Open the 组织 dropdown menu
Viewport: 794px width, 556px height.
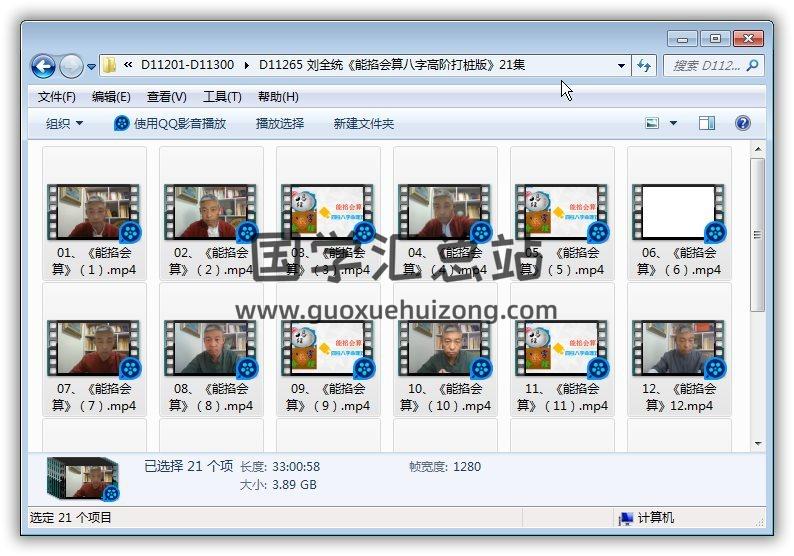65,123
